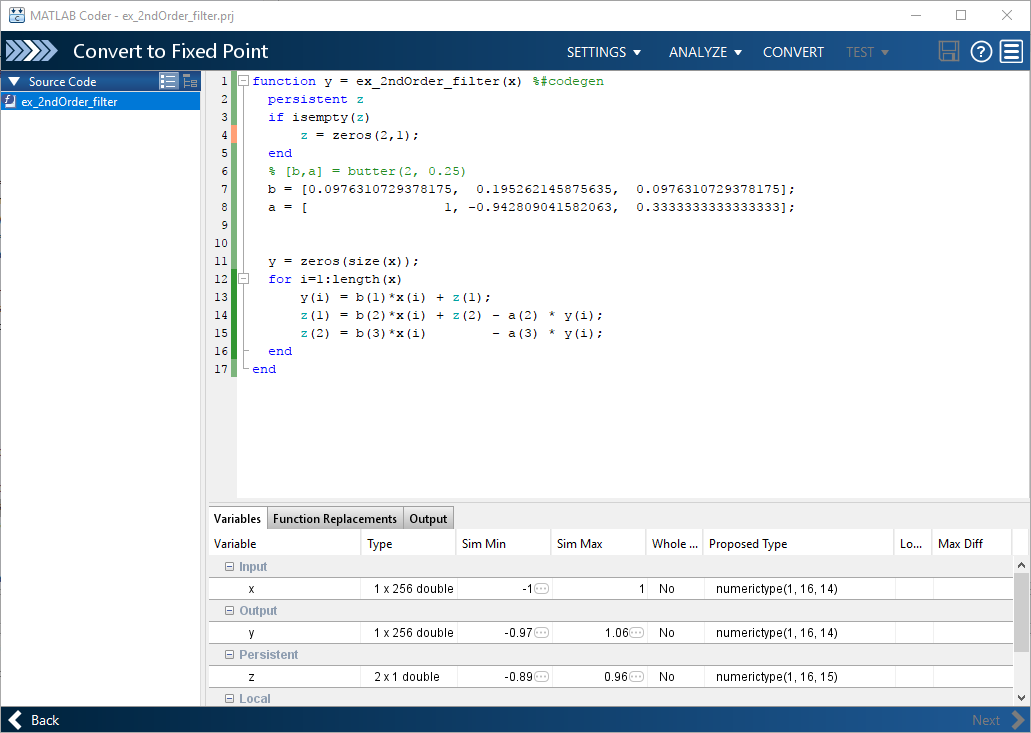The height and width of the screenshot is (733, 1031).
Task: Edit proposed type for variable z
Action: click(x=798, y=676)
